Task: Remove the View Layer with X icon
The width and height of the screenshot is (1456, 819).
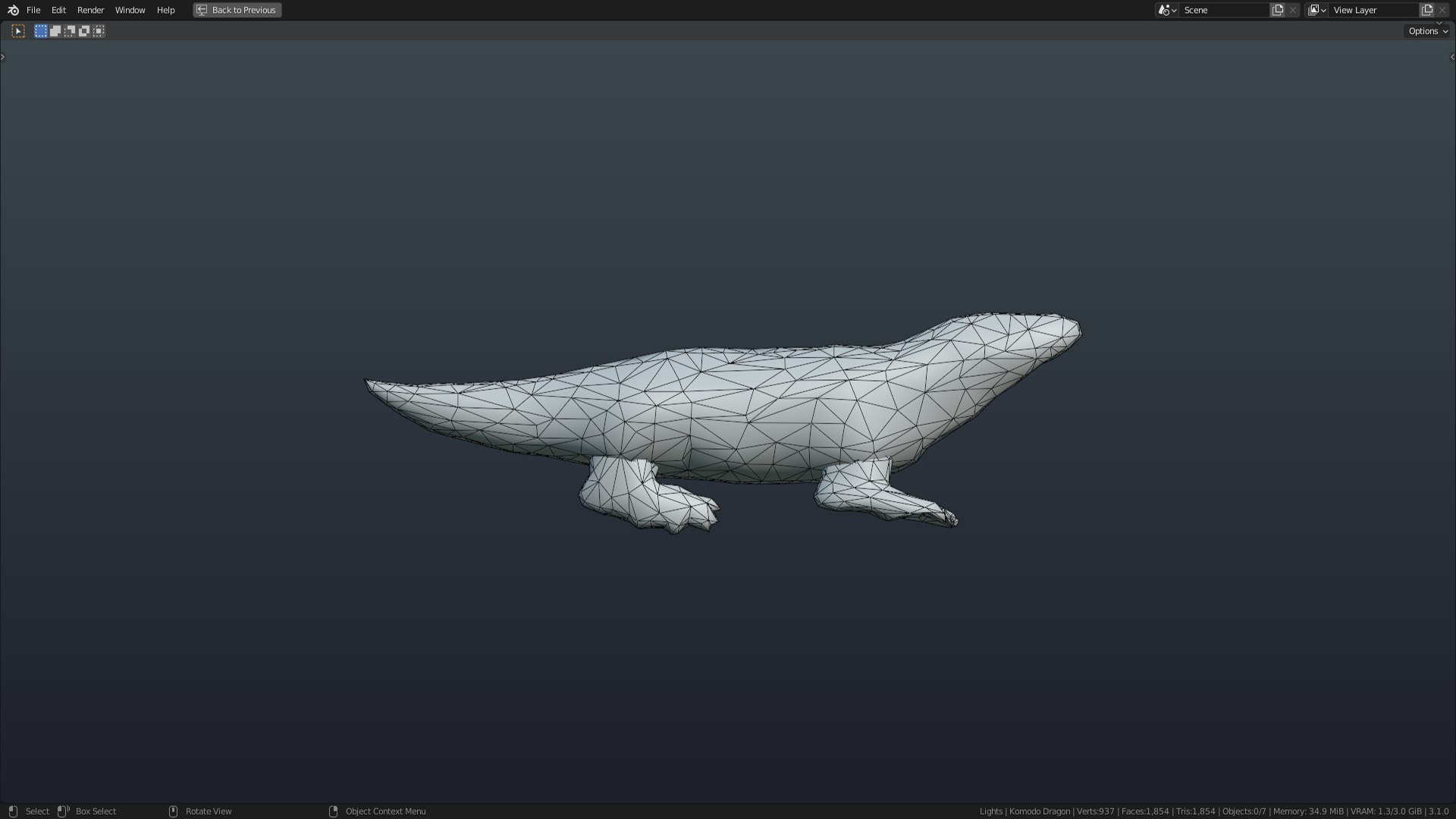Action: click(x=1442, y=10)
